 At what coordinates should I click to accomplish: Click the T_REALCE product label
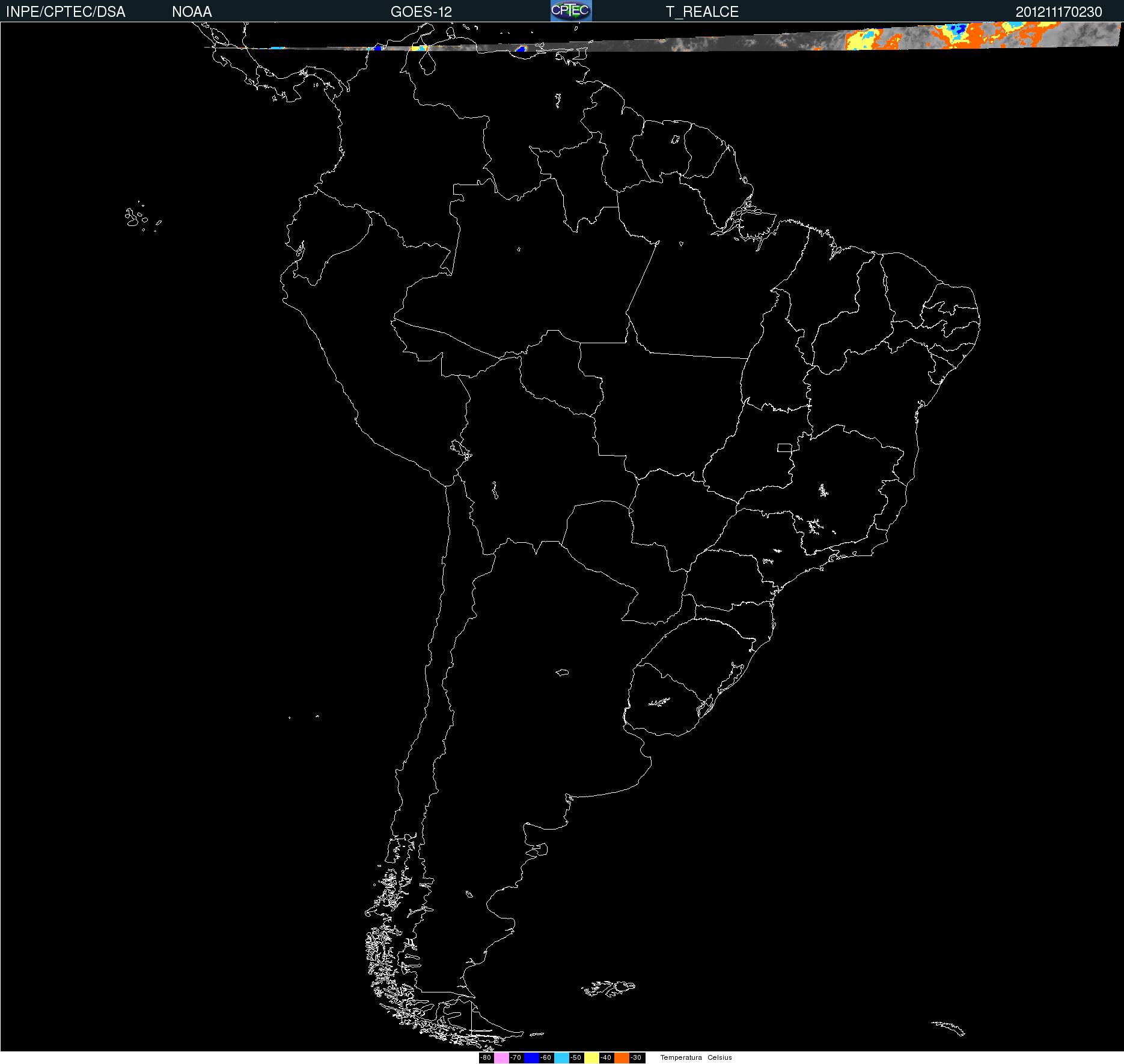(x=702, y=11)
